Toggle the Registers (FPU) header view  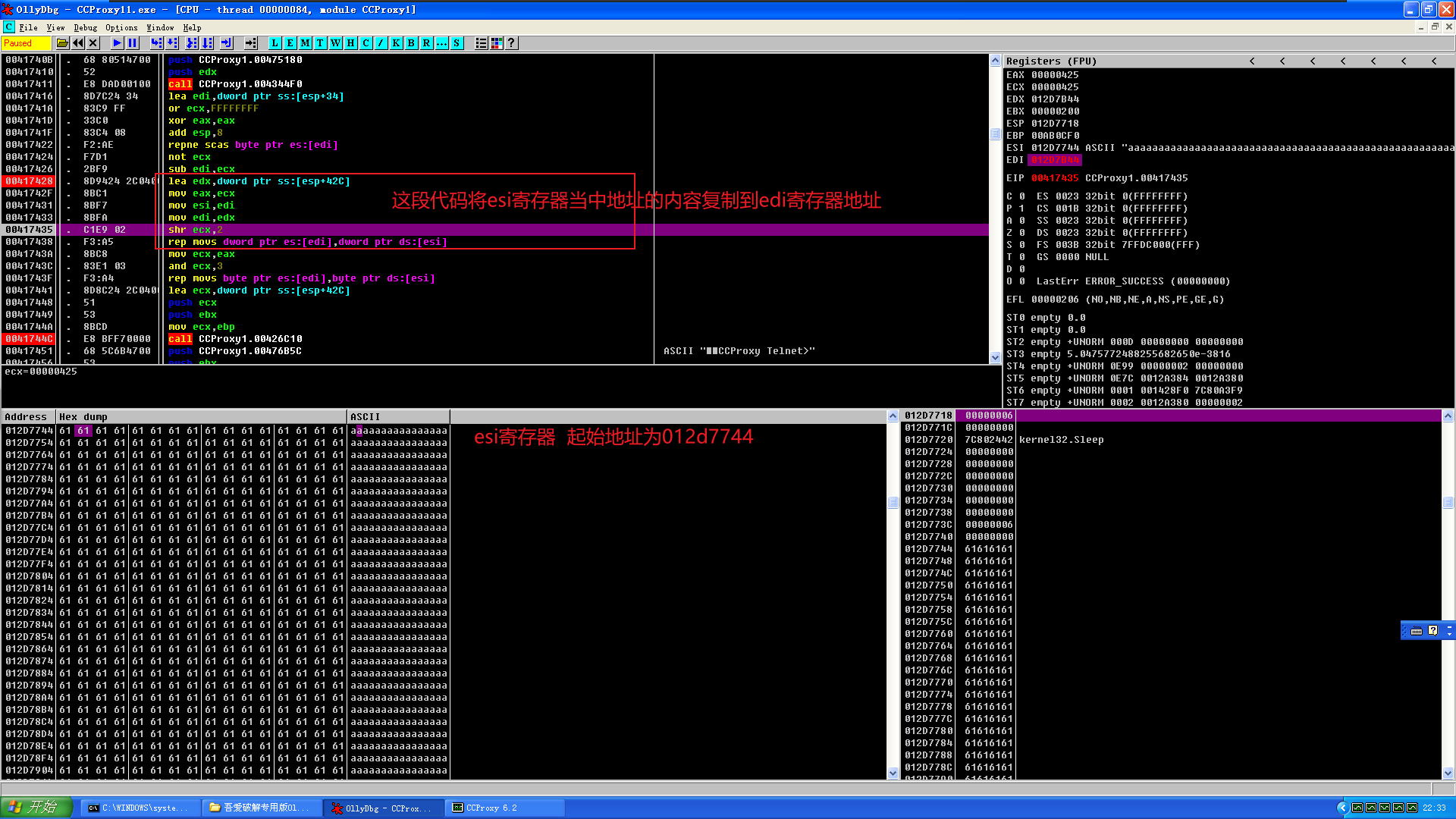tap(1051, 61)
